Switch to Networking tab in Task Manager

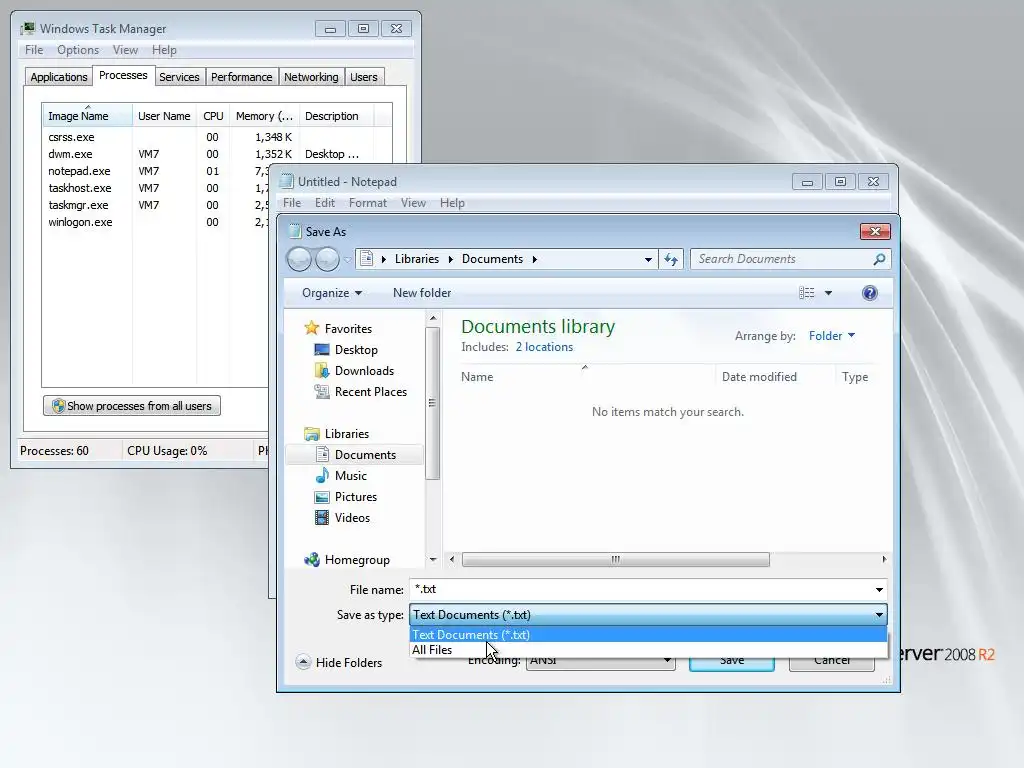(x=311, y=77)
